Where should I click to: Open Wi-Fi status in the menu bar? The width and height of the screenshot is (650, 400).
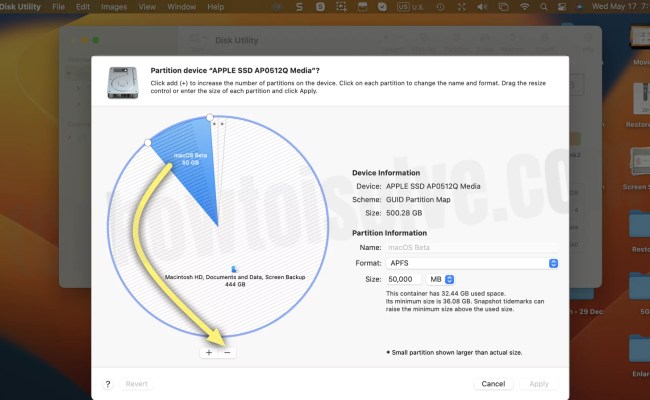click(524, 7)
